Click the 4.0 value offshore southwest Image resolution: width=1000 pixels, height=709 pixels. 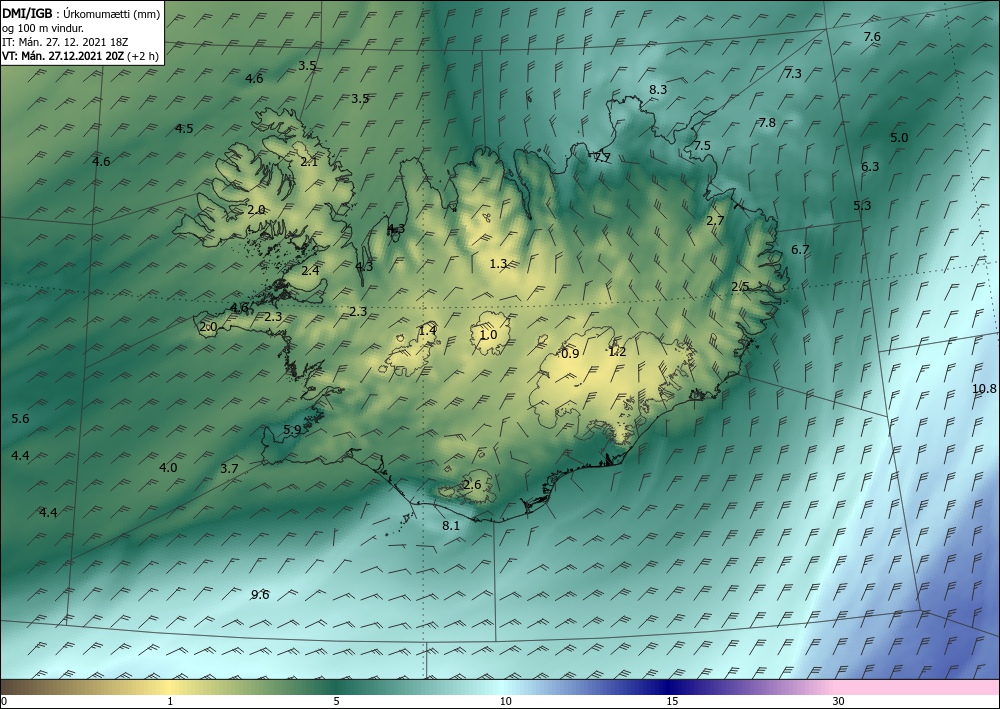point(168,468)
